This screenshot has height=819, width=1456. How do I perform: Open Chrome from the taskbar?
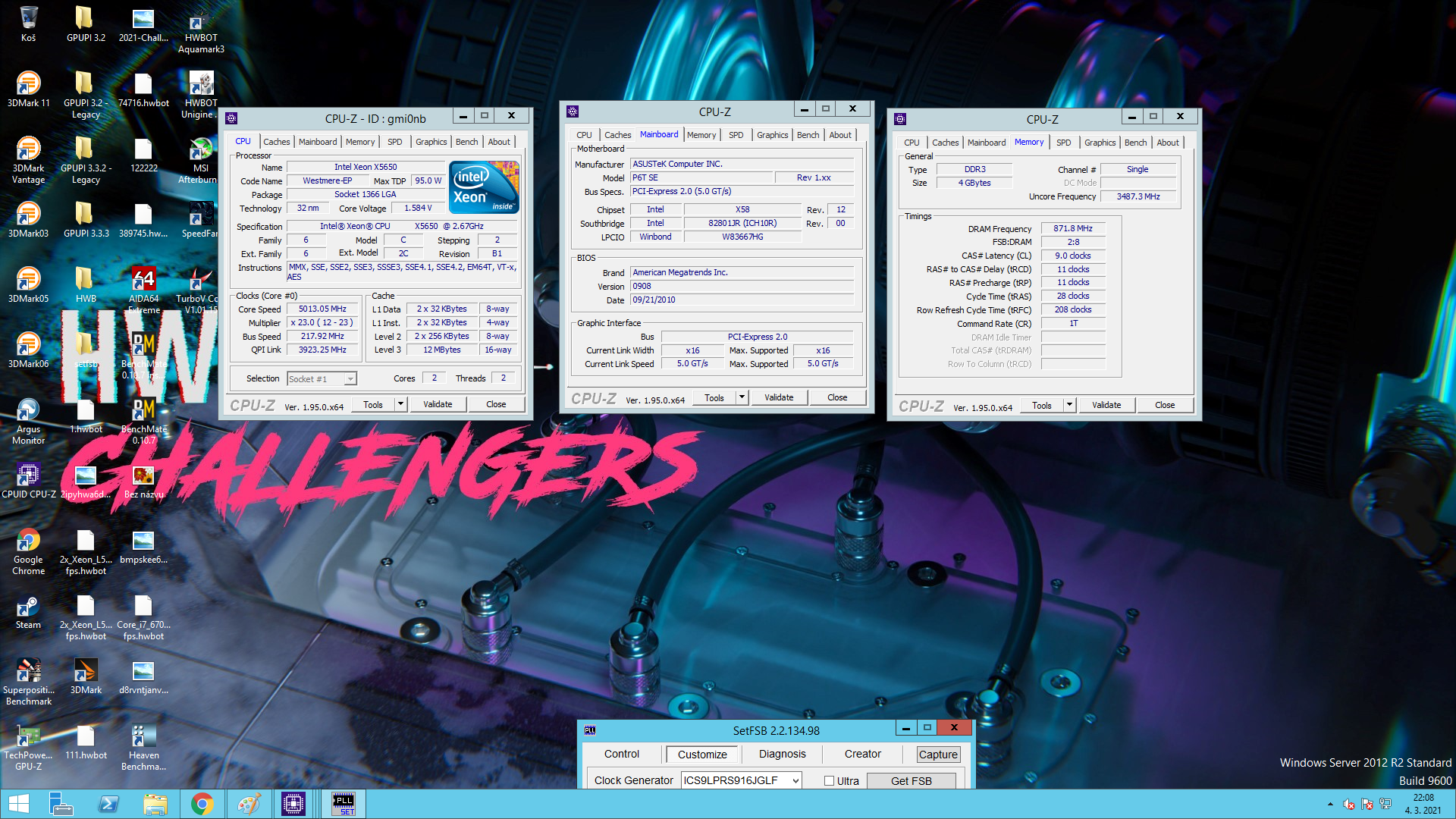(202, 804)
